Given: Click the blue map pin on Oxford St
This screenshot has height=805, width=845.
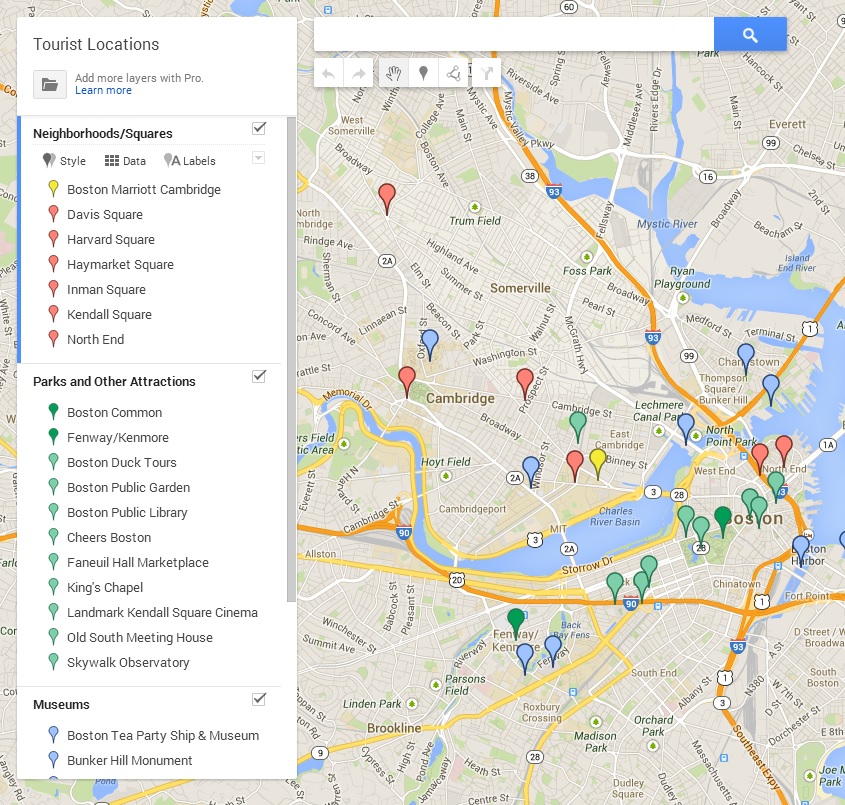Looking at the screenshot, I should [x=430, y=344].
